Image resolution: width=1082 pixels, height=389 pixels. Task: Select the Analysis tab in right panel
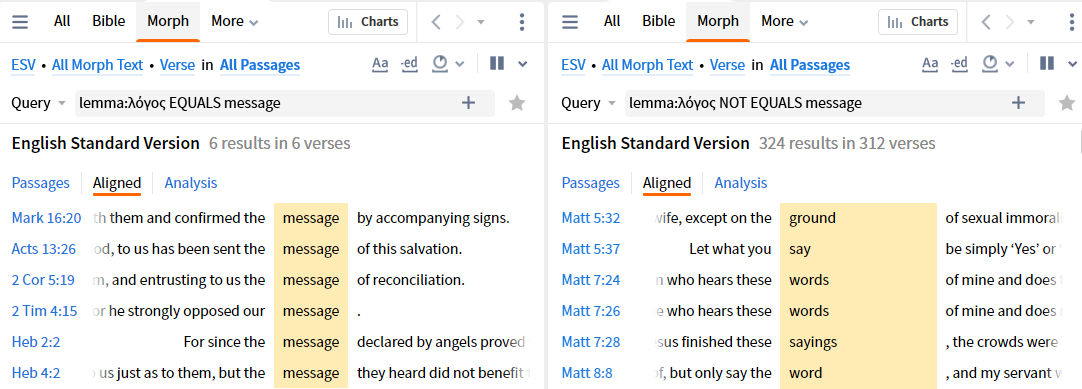(x=740, y=183)
